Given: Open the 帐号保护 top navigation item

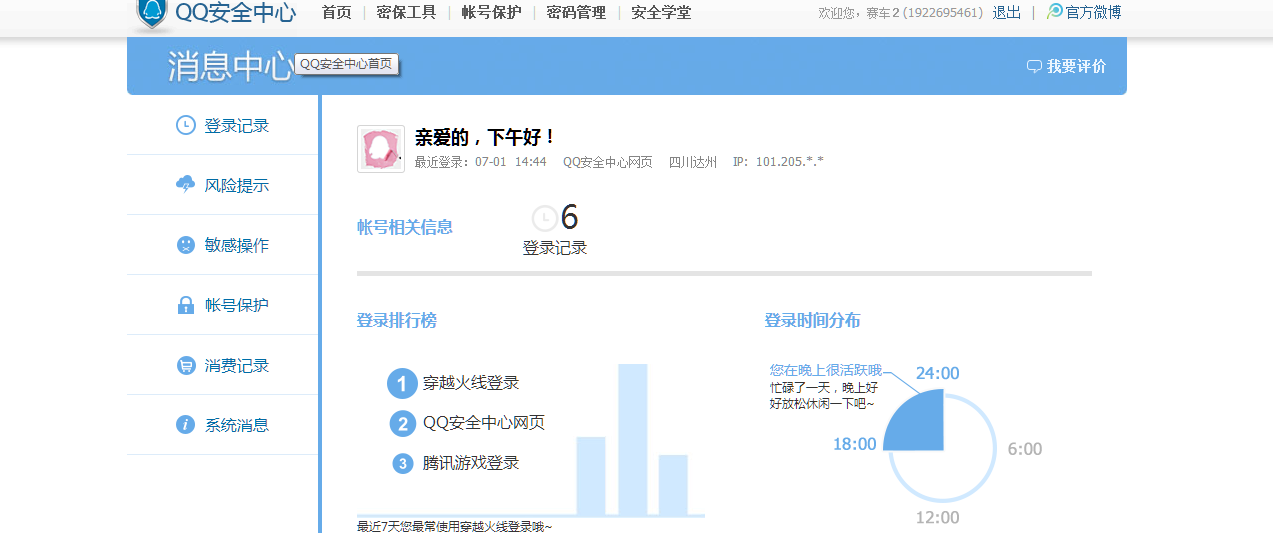Looking at the screenshot, I should point(491,12).
